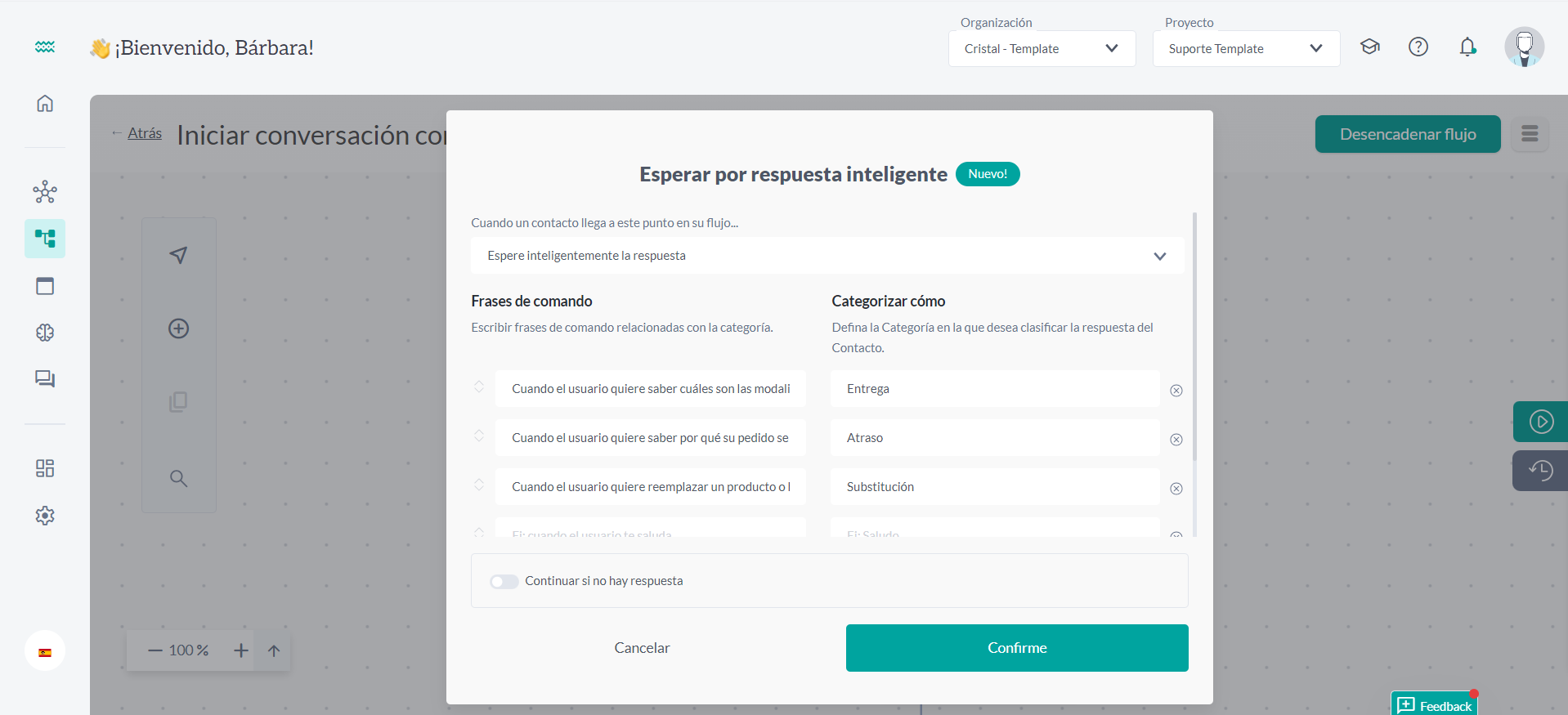
Task: Click the dialog's vertical scrollbar
Action: click(x=1194, y=343)
